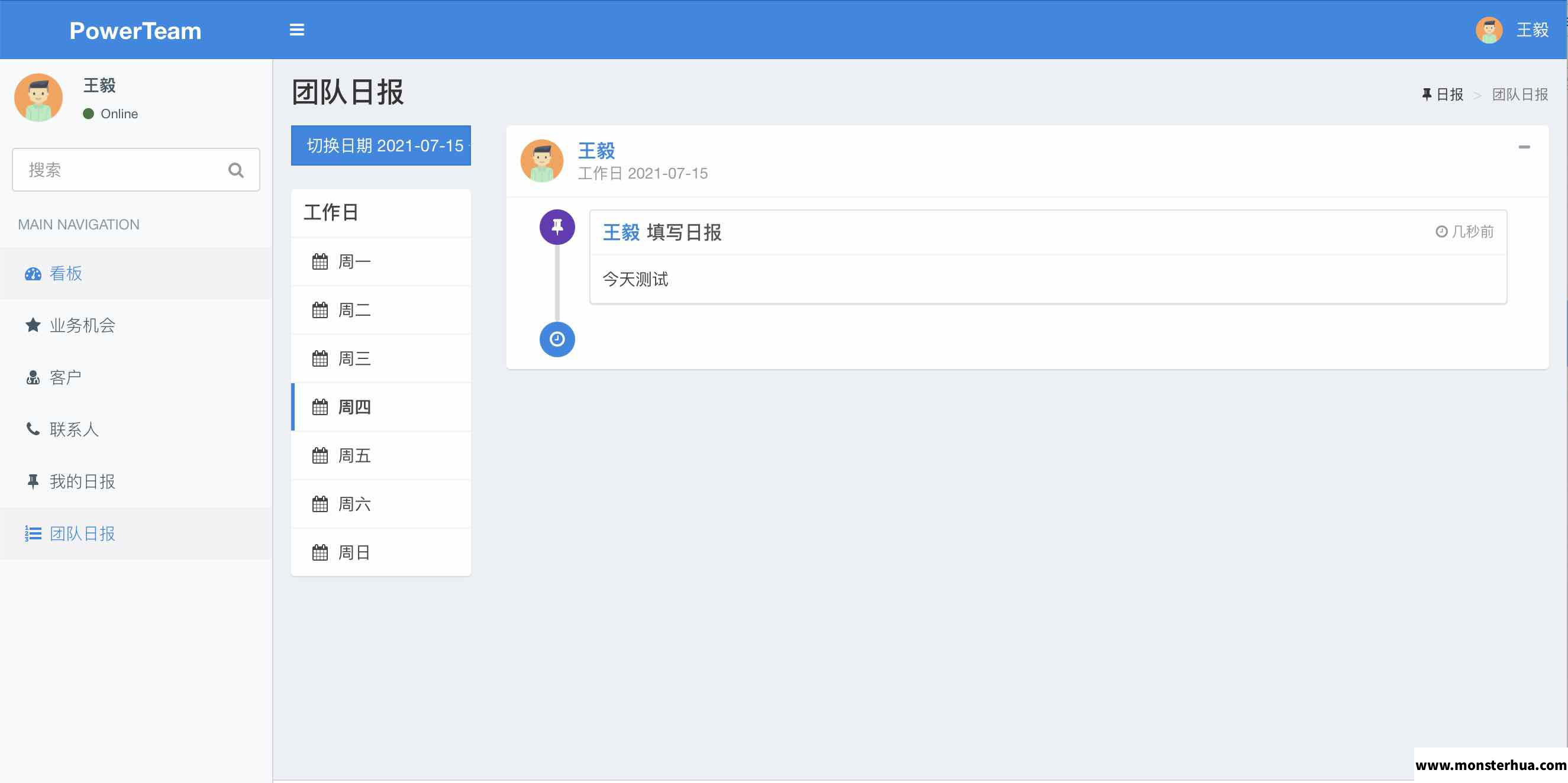Click calendar icon next to 周日

point(320,552)
